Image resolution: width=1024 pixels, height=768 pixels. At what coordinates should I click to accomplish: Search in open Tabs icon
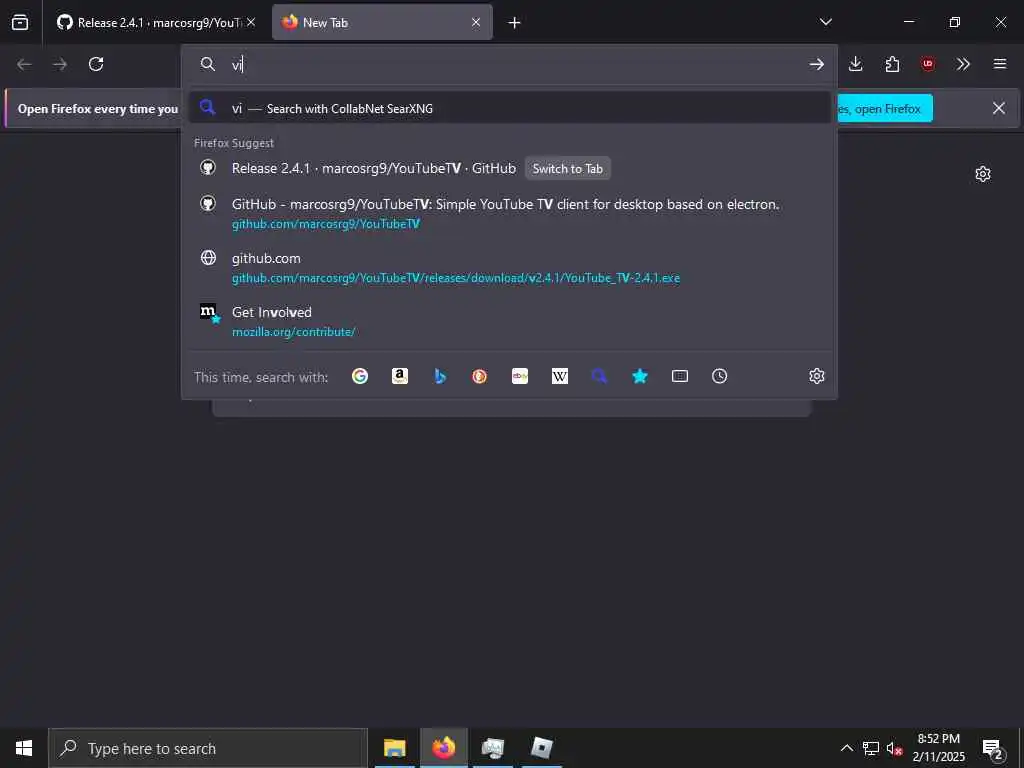[680, 376]
